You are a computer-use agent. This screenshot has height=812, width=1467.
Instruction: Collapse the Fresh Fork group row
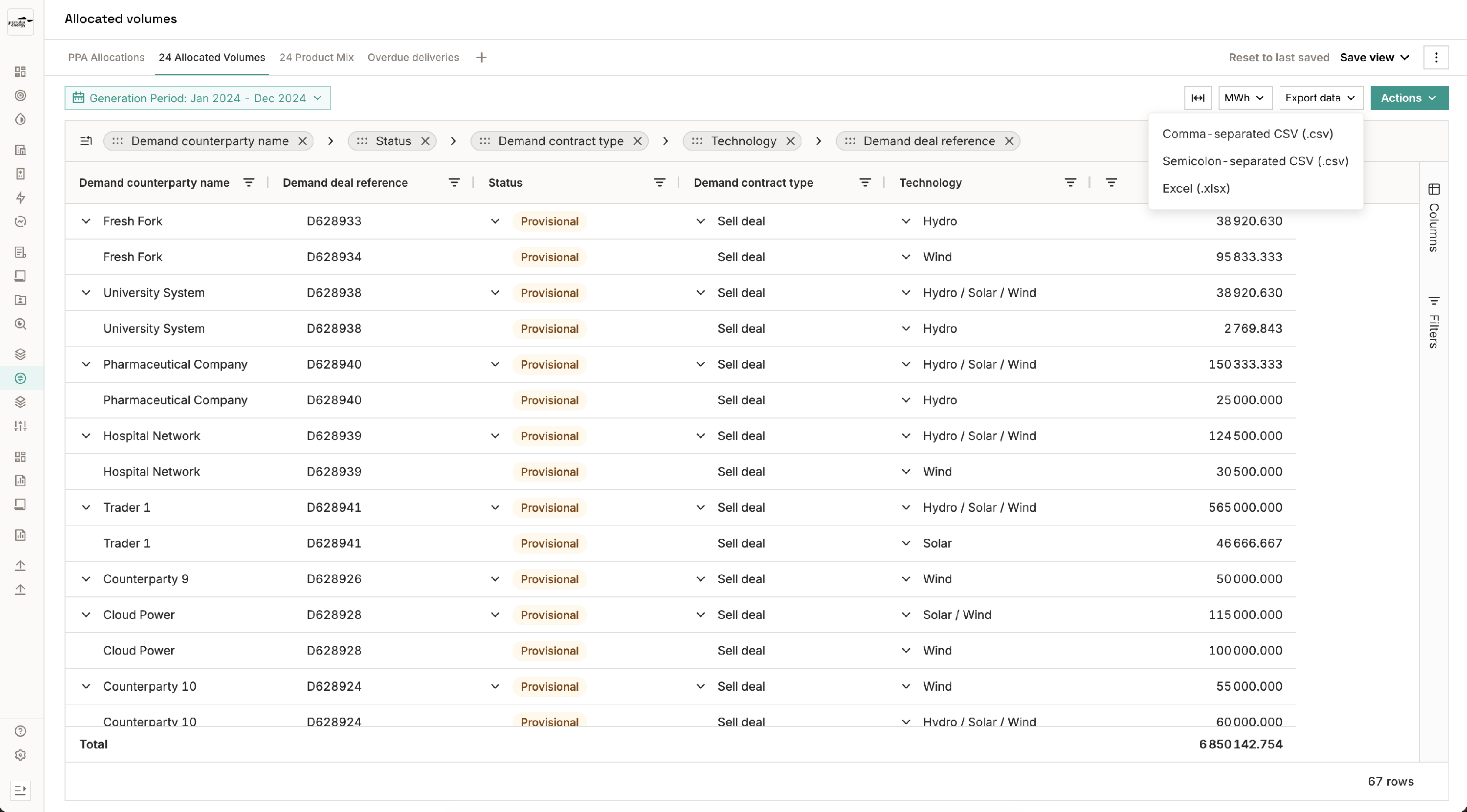click(86, 221)
